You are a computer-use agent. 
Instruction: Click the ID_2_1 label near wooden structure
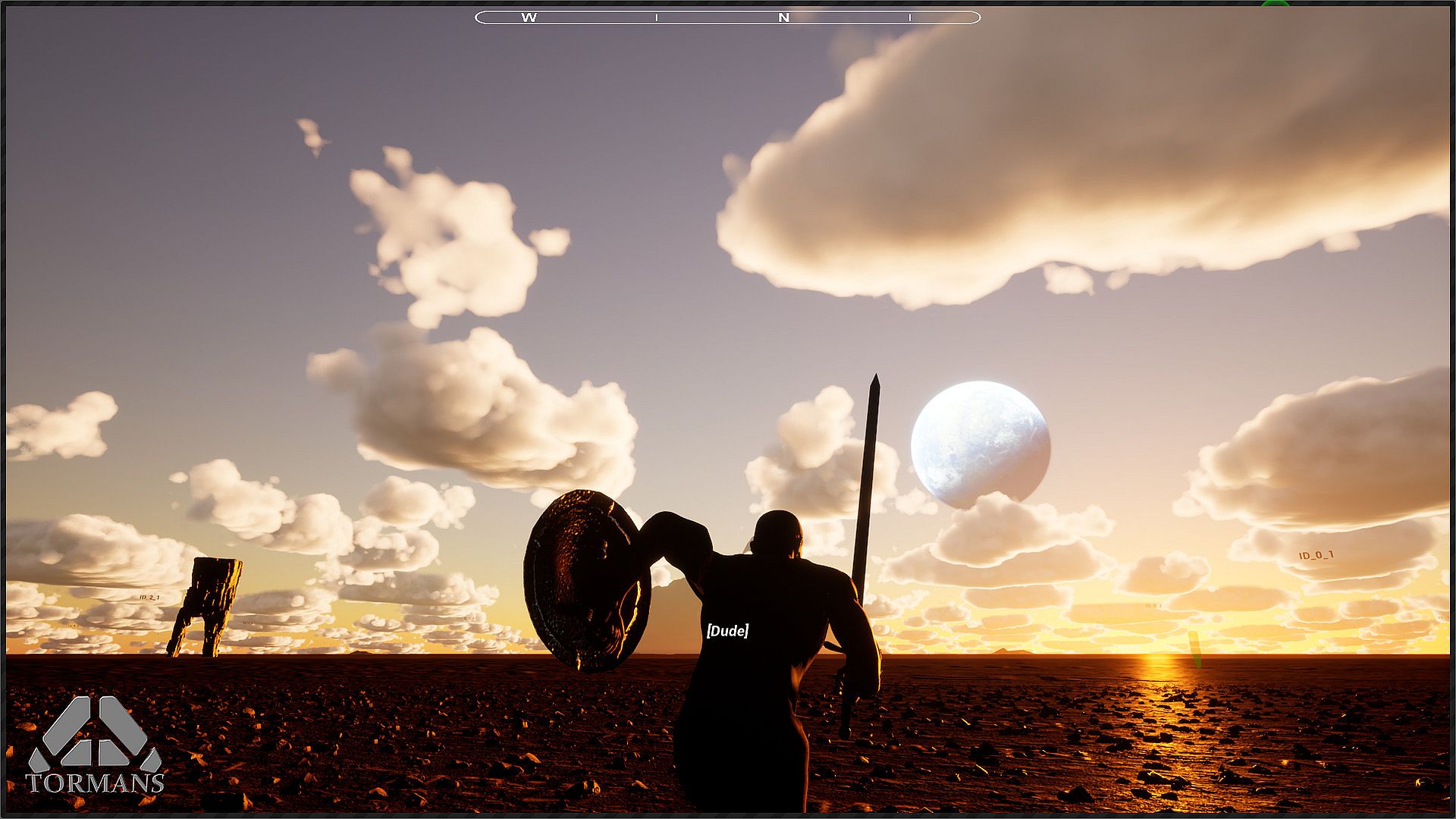[149, 598]
